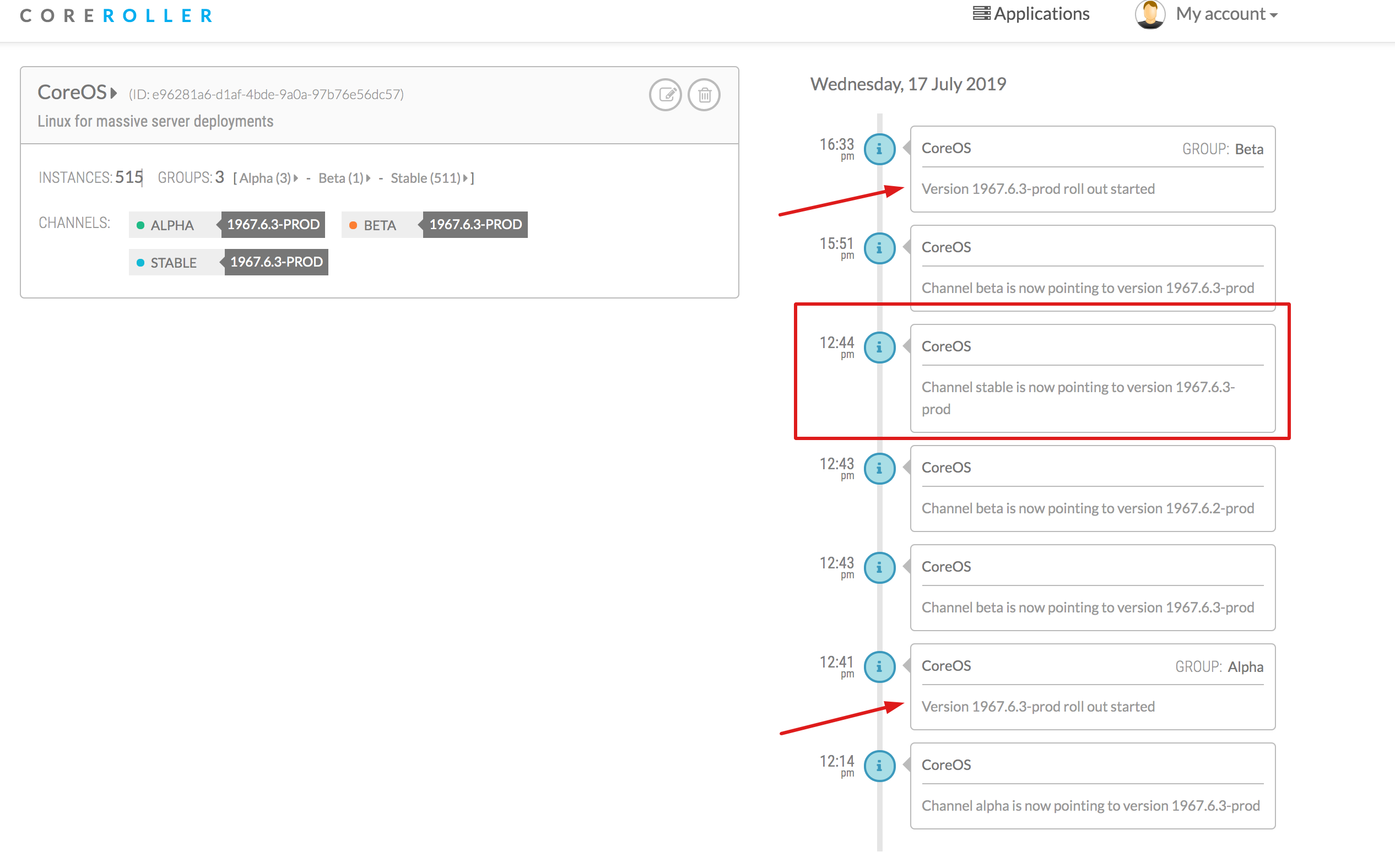The height and width of the screenshot is (868, 1395).
Task: Click the edit application pencil icon
Action: [665, 95]
